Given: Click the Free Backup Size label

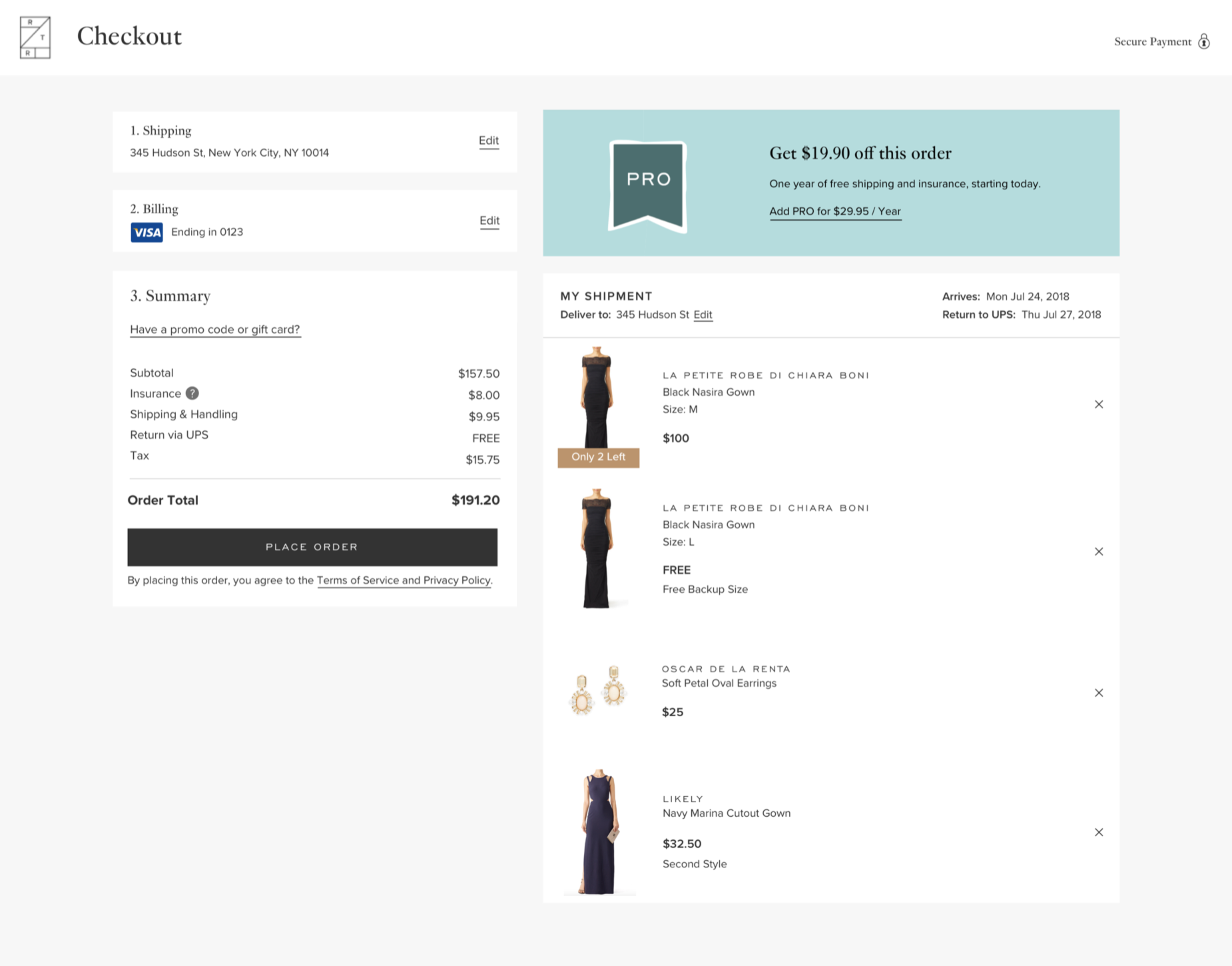Looking at the screenshot, I should (x=705, y=590).
